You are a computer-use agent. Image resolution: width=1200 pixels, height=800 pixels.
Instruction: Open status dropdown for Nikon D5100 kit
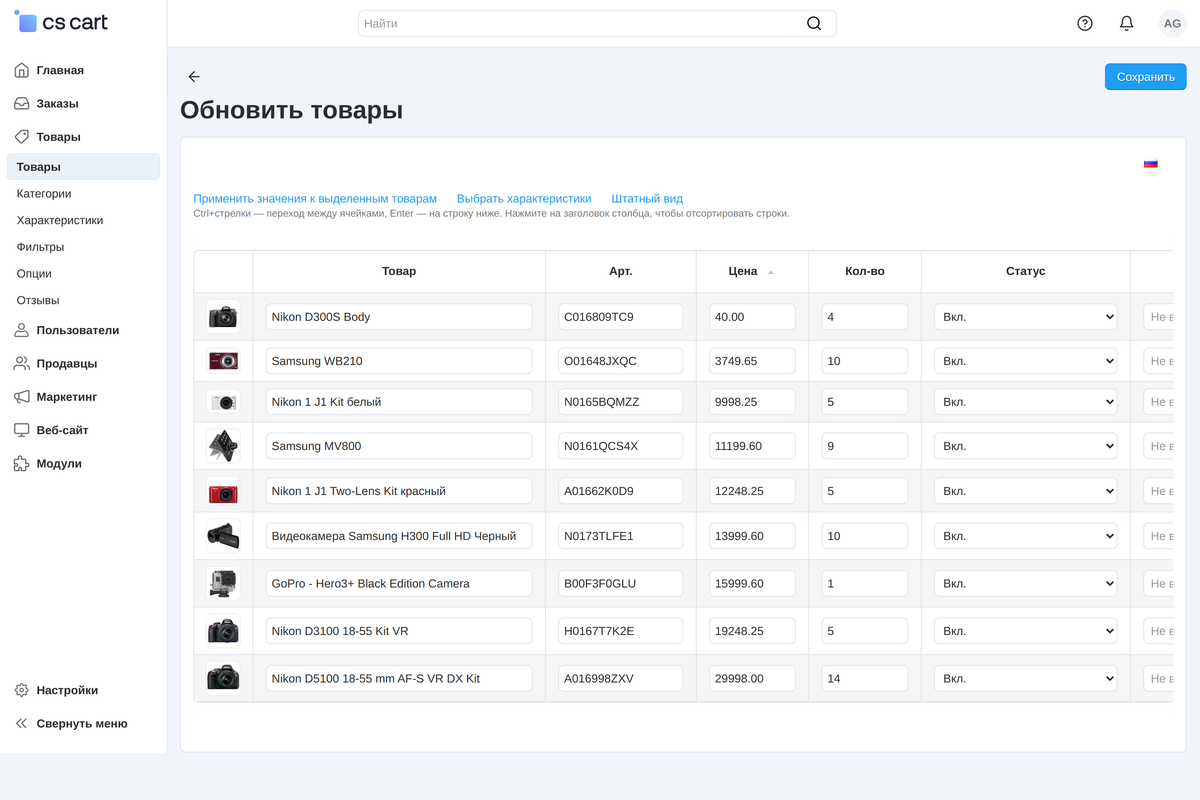[1026, 678]
